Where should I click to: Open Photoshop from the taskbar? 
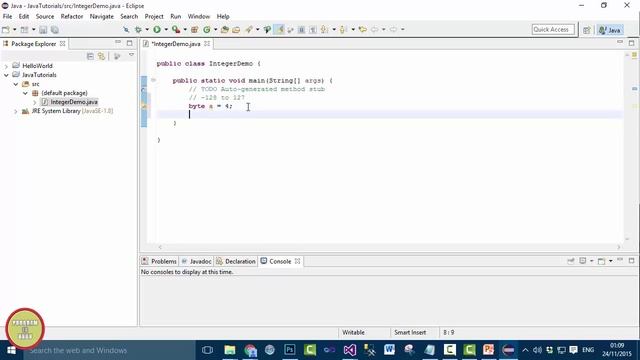click(x=290, y=350)
